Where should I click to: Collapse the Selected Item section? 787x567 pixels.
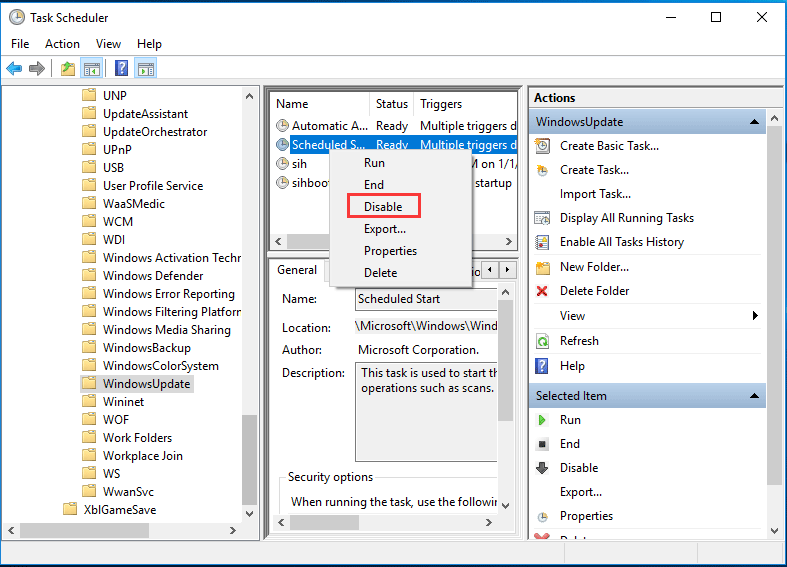(x=754, y=396)
